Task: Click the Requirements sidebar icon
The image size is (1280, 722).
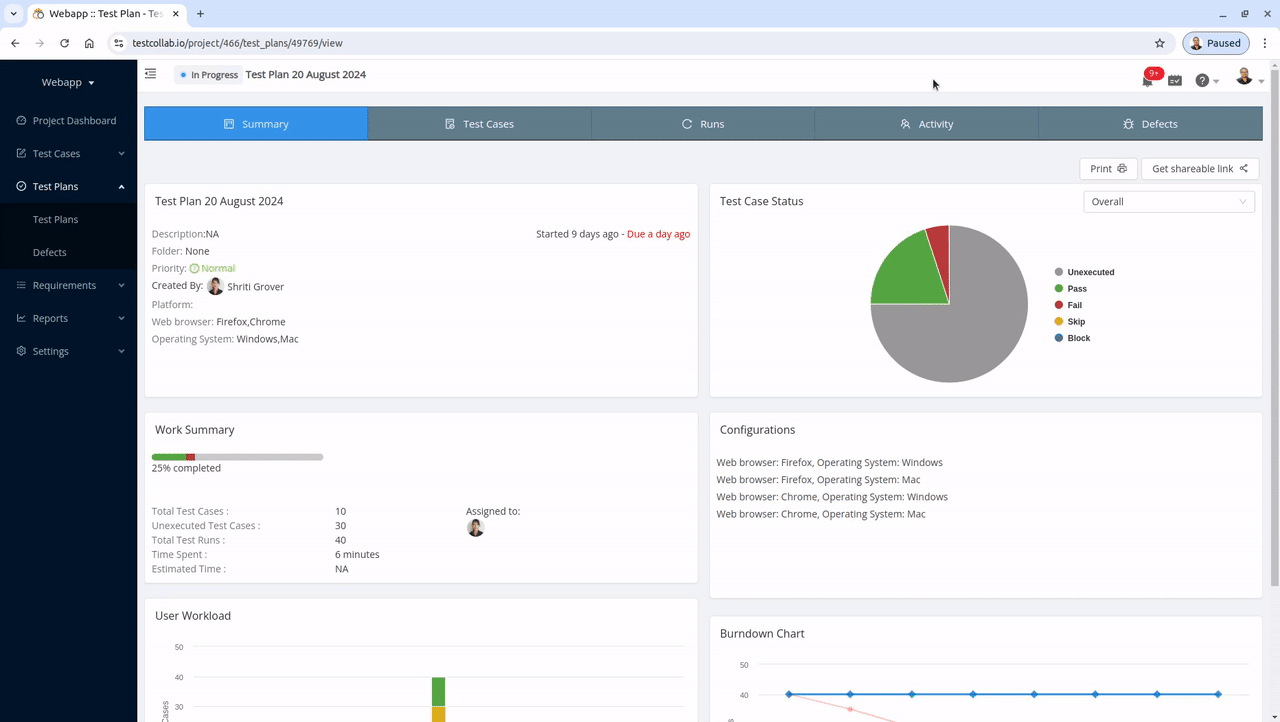Action: pos(21,285)
